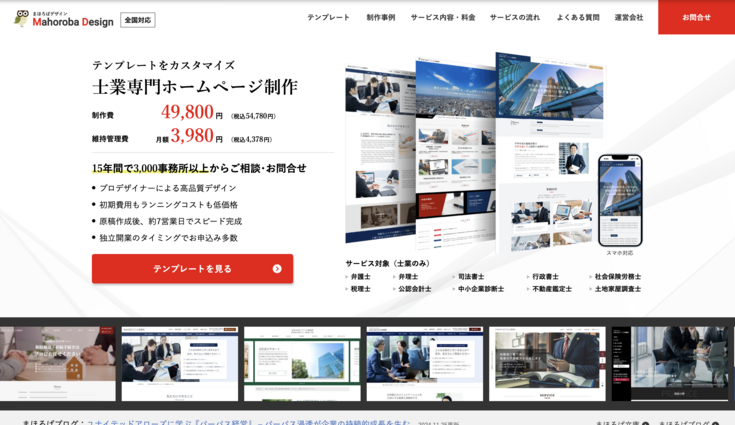Select サービスの流れ in the navigation
Screen dimensions: 735x425
coord(514,18)
